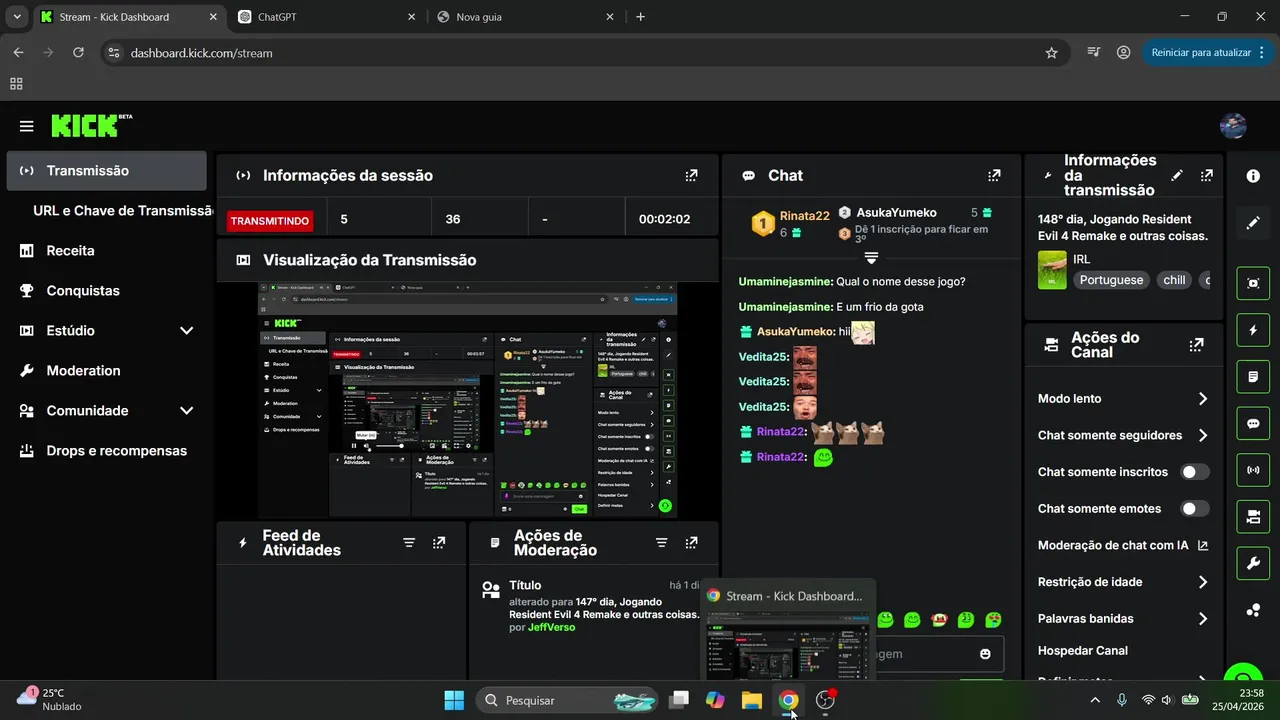The width and height of the screenshot is (1280, 720).
Task: Pop out the Ações do Canal panel
Action: point(1196,345)
